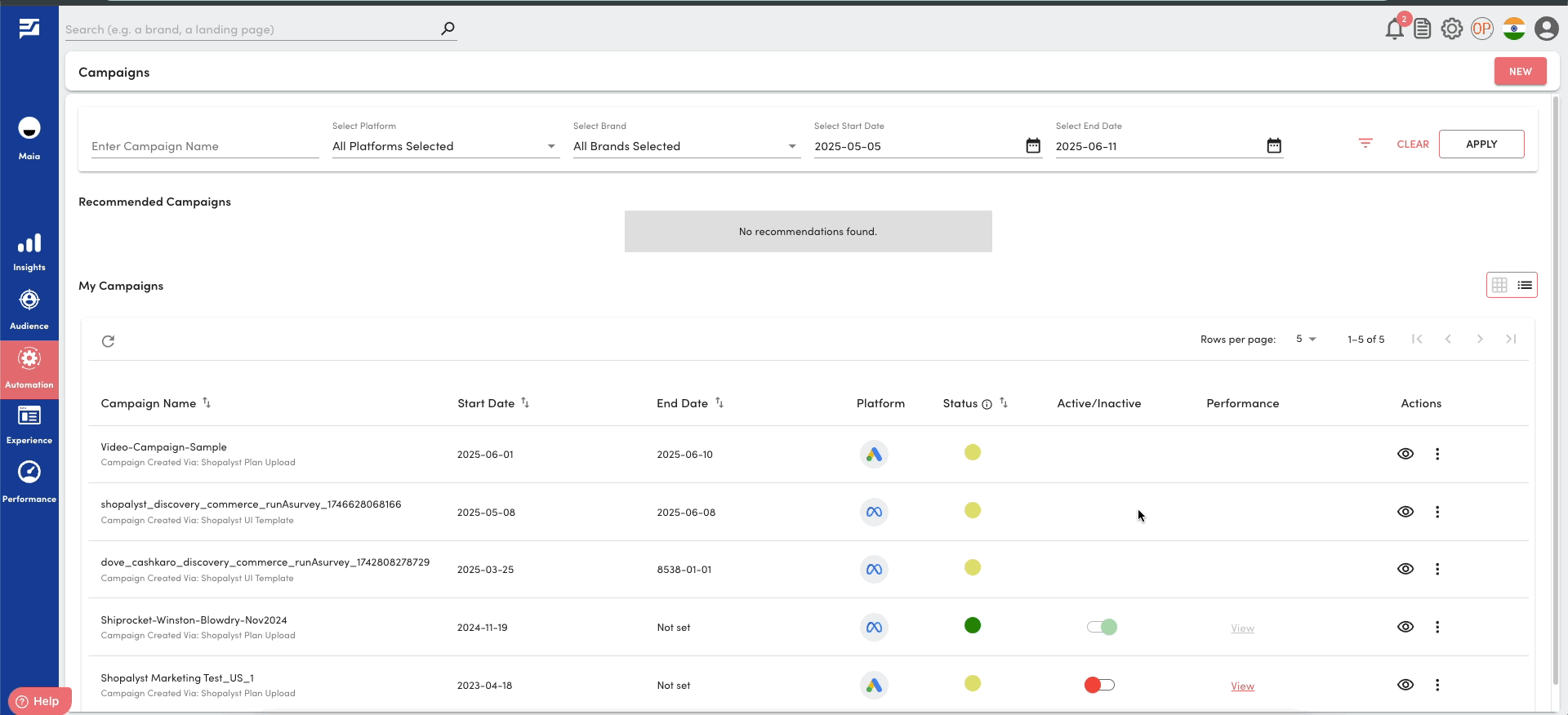1568x715 pixels.
Task: Open the end date calendar picker
Action: [1274, 145]
